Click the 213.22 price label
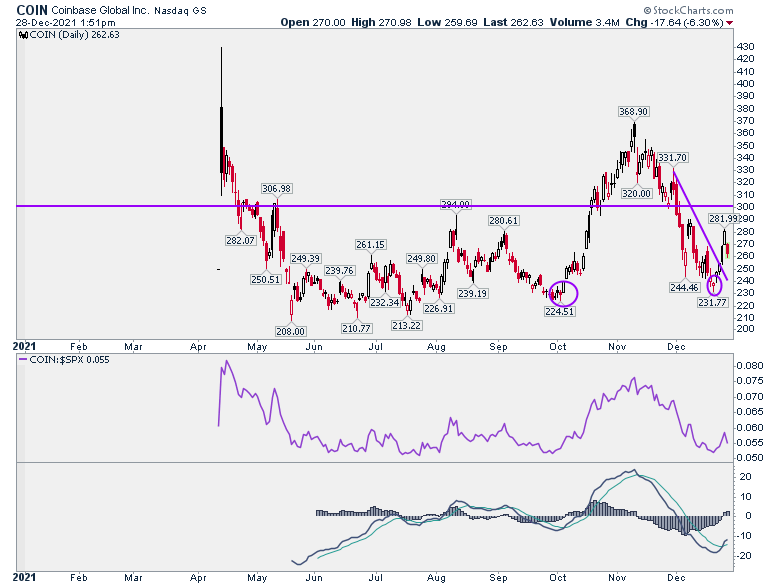This screenshot has width=780, height=586. [406, 325]
